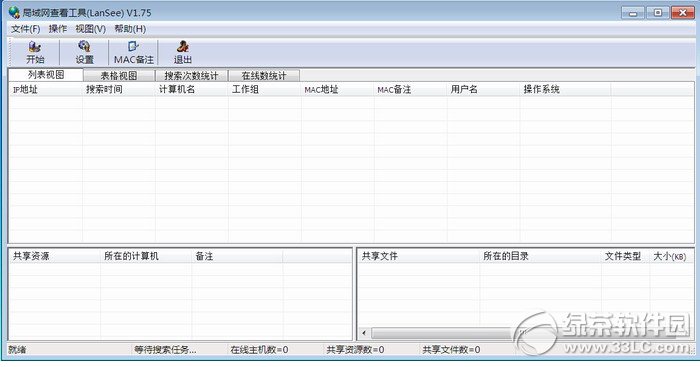700x367 pixels.
Task: Click the 大小(KB) column header
Action: coord(671,256)
